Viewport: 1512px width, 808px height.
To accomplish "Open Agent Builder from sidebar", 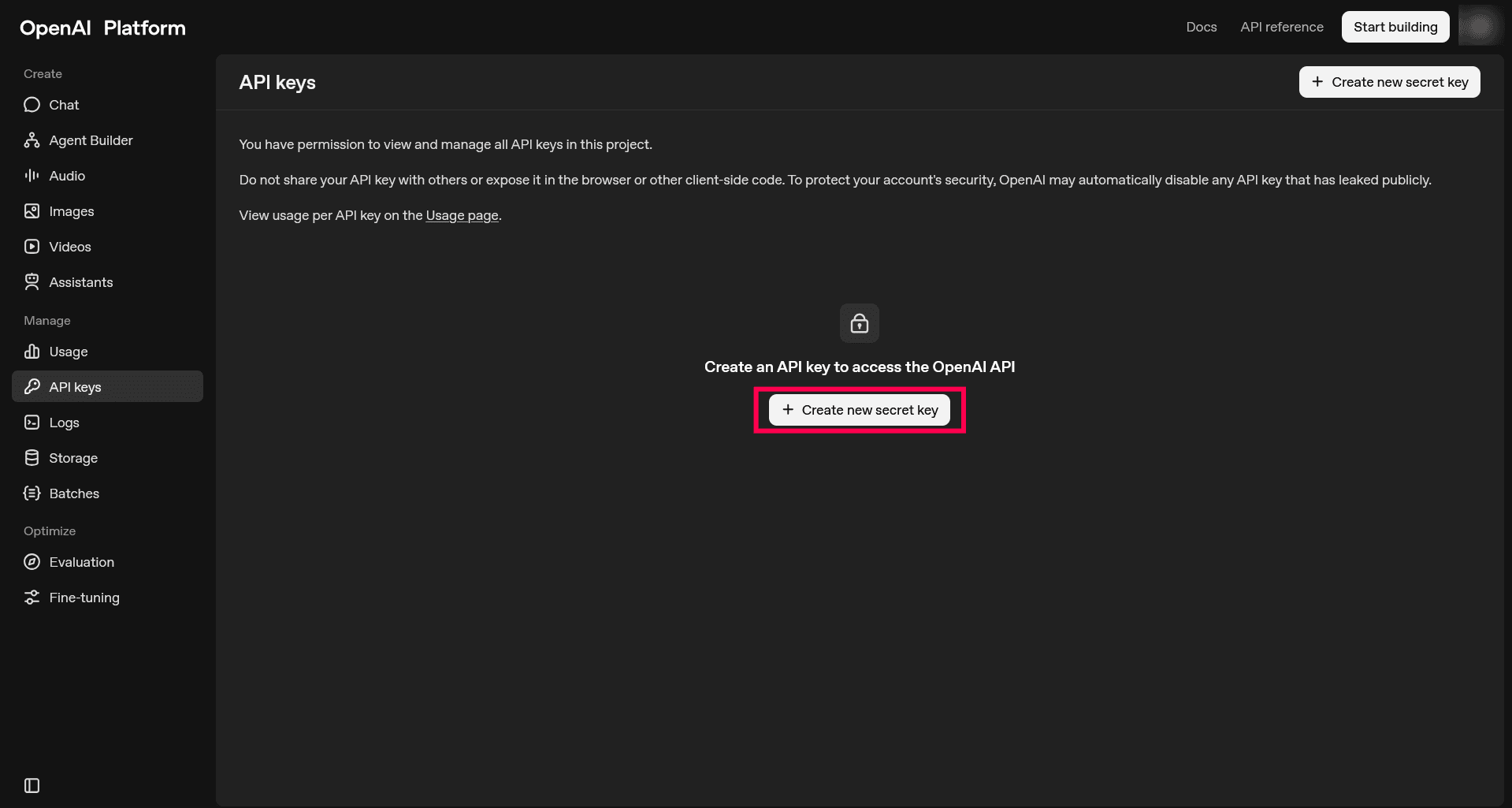I will [x=32, y=140].
